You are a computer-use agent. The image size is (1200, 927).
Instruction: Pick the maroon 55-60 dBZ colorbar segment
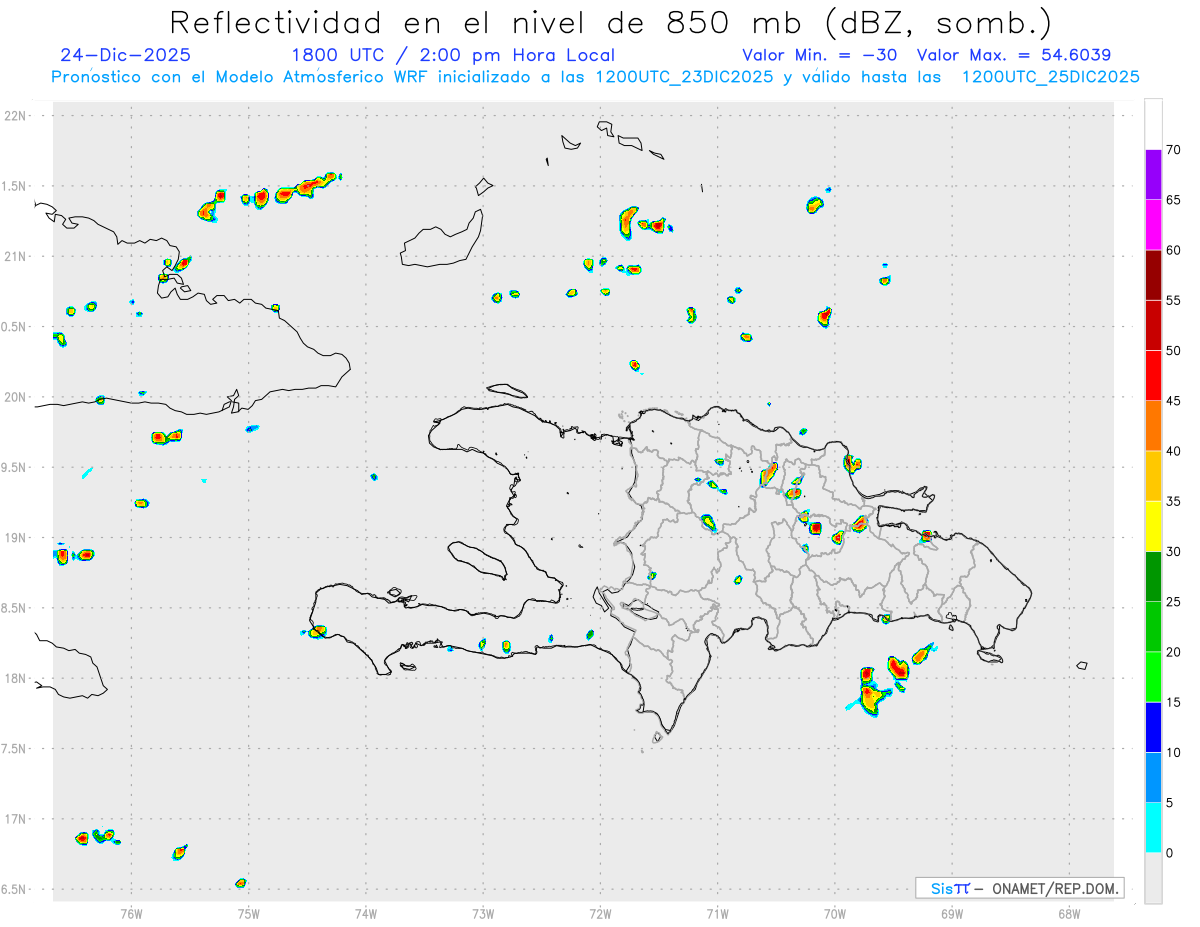(x=1153, y=275)
